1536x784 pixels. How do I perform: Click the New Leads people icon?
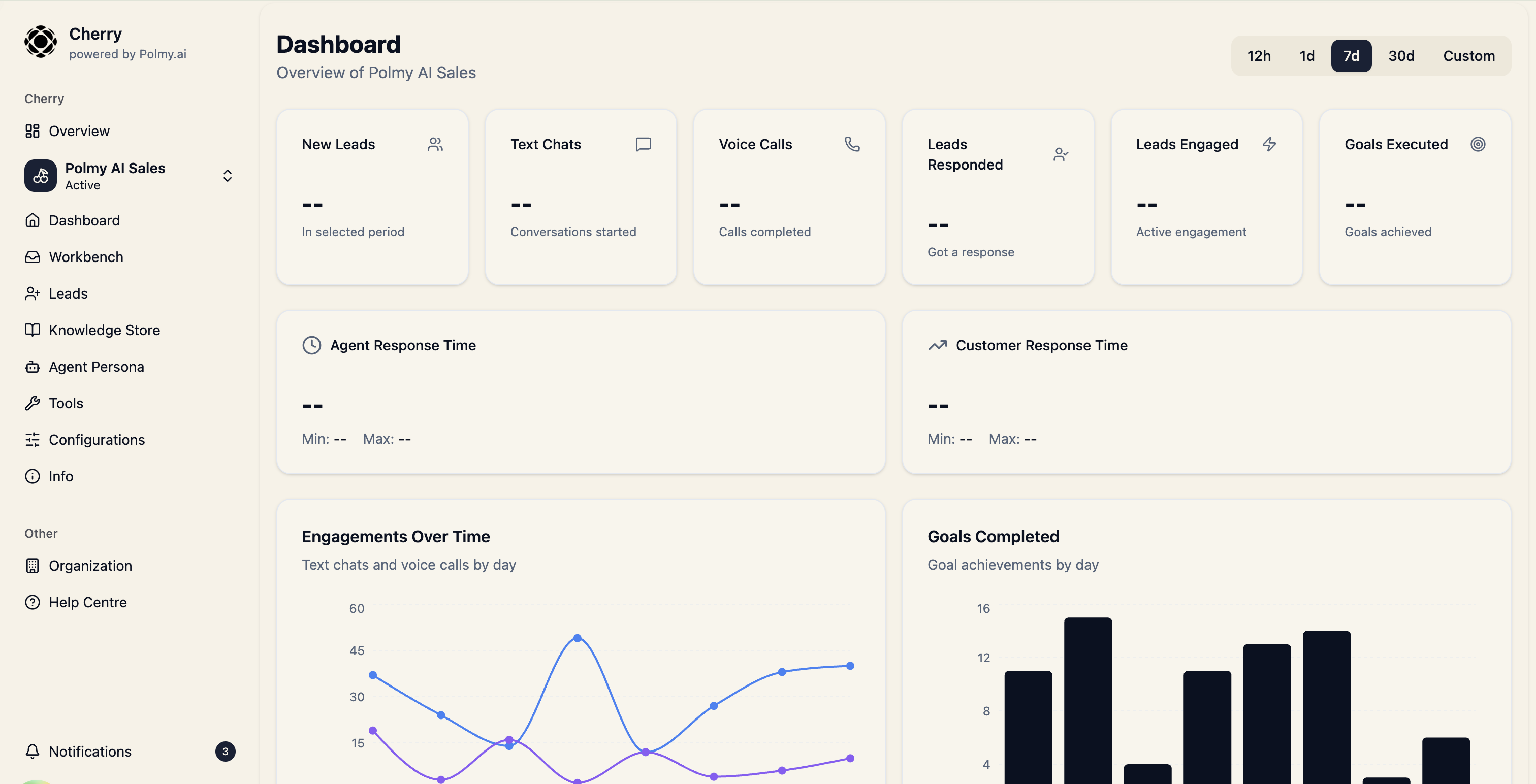click(x=436, y=144)
